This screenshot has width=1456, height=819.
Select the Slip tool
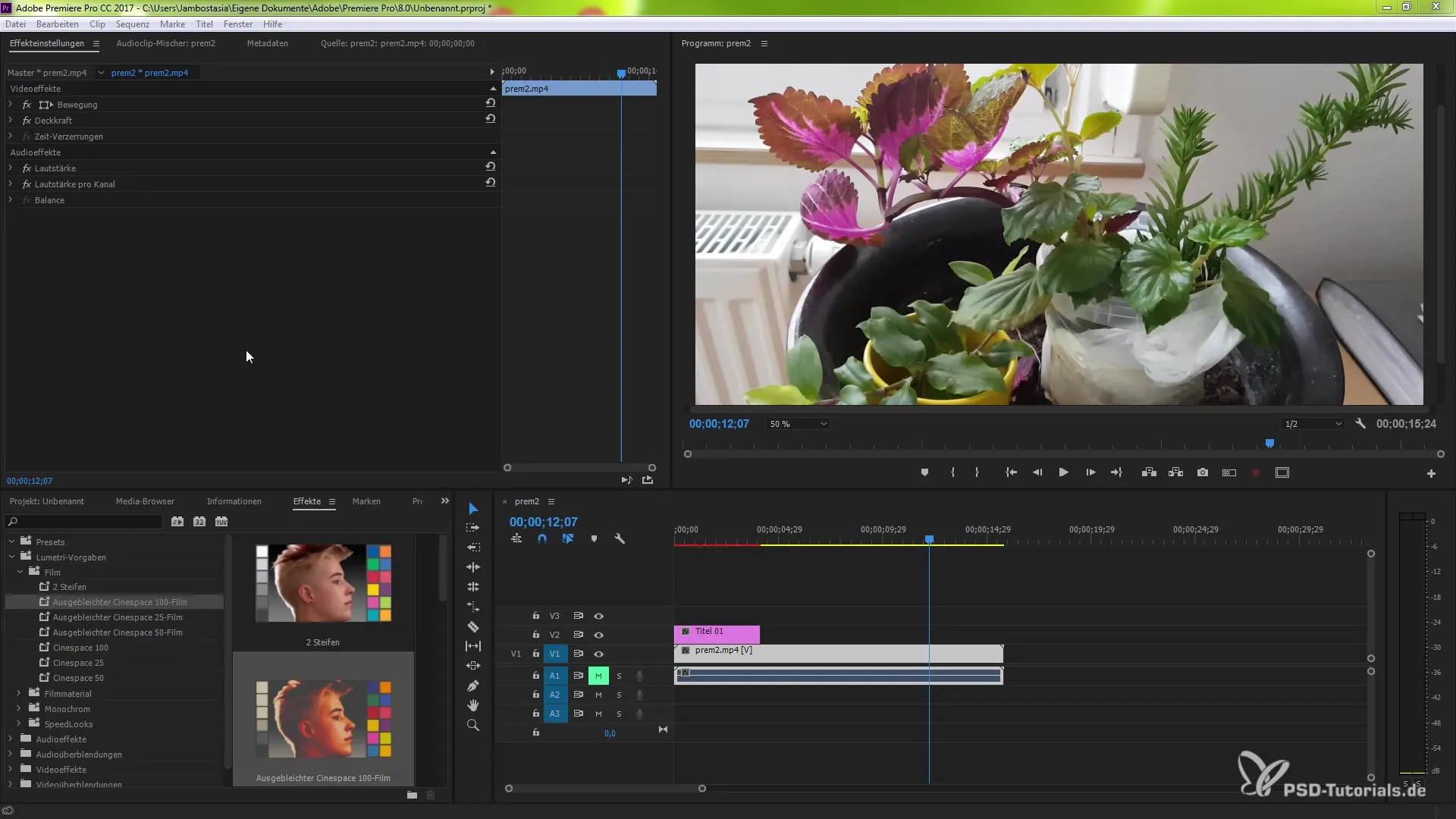[473, 646]
